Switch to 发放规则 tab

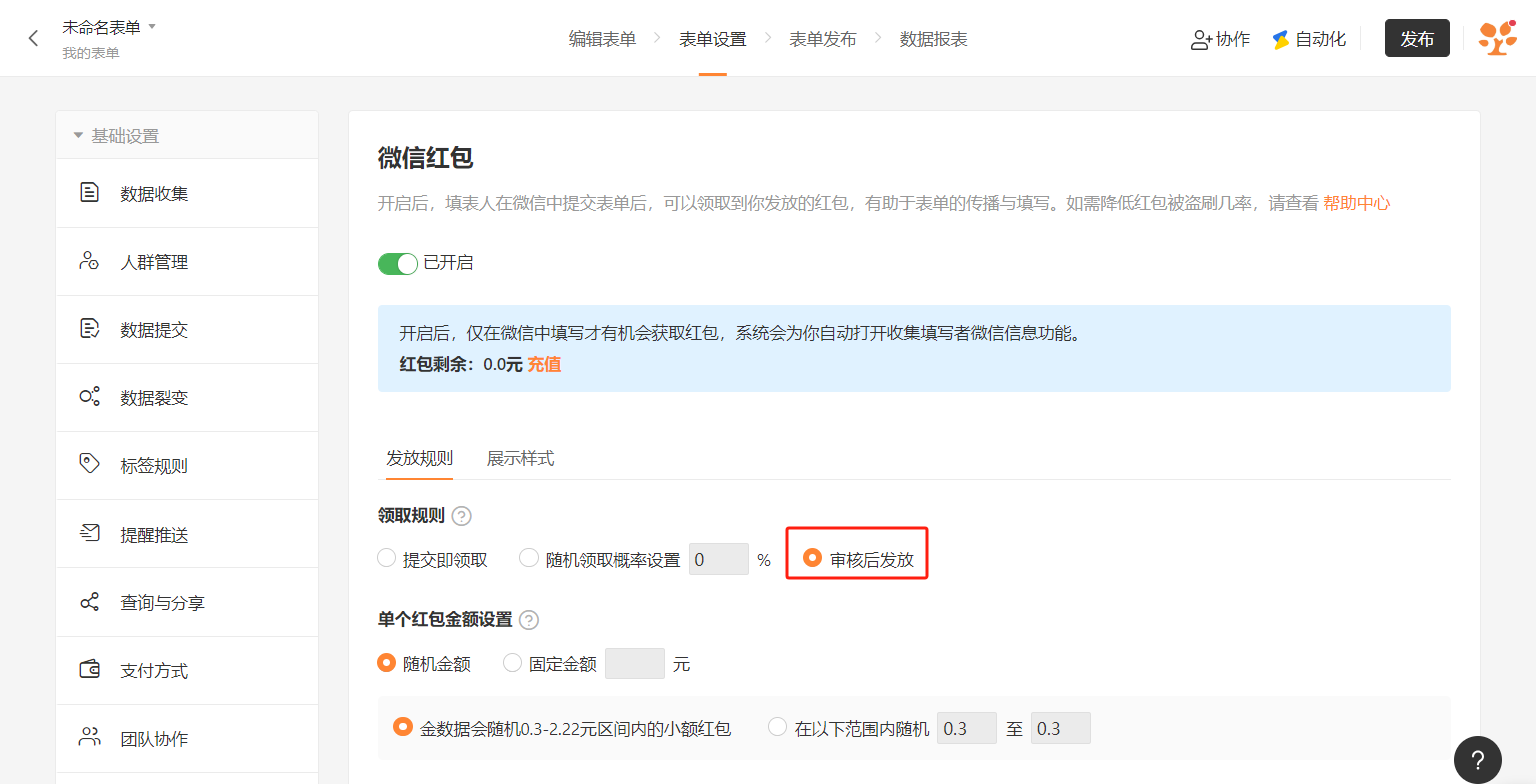[x=419, y=458]
